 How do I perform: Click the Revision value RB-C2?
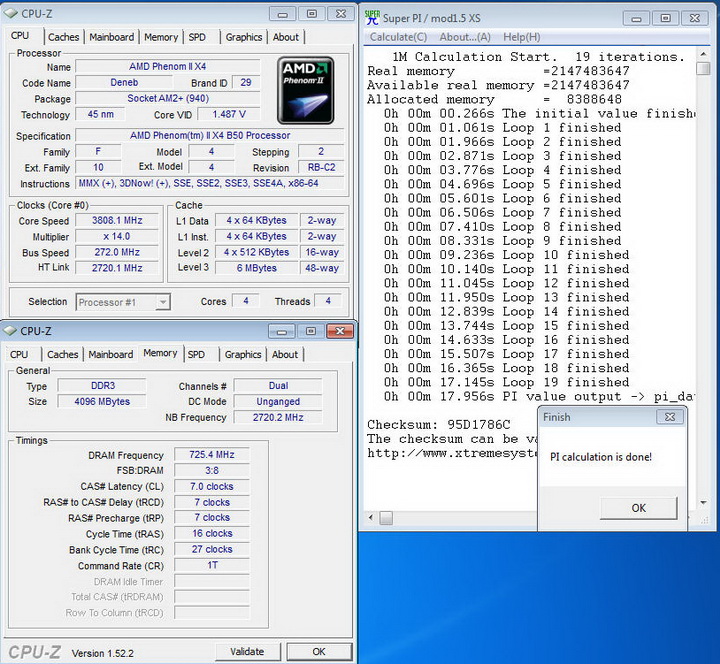tap(321, 168)
